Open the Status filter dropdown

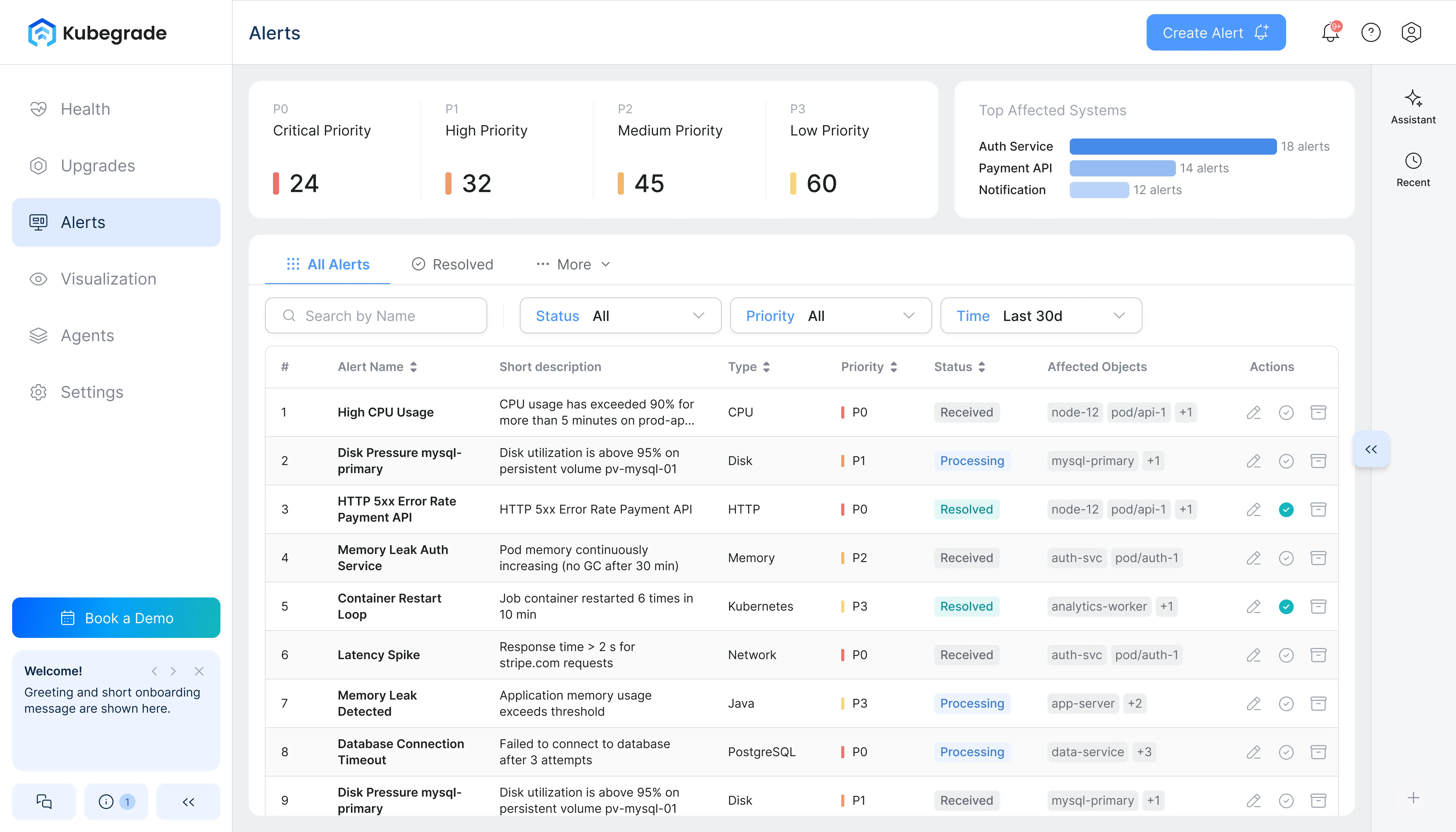[621, 315]
